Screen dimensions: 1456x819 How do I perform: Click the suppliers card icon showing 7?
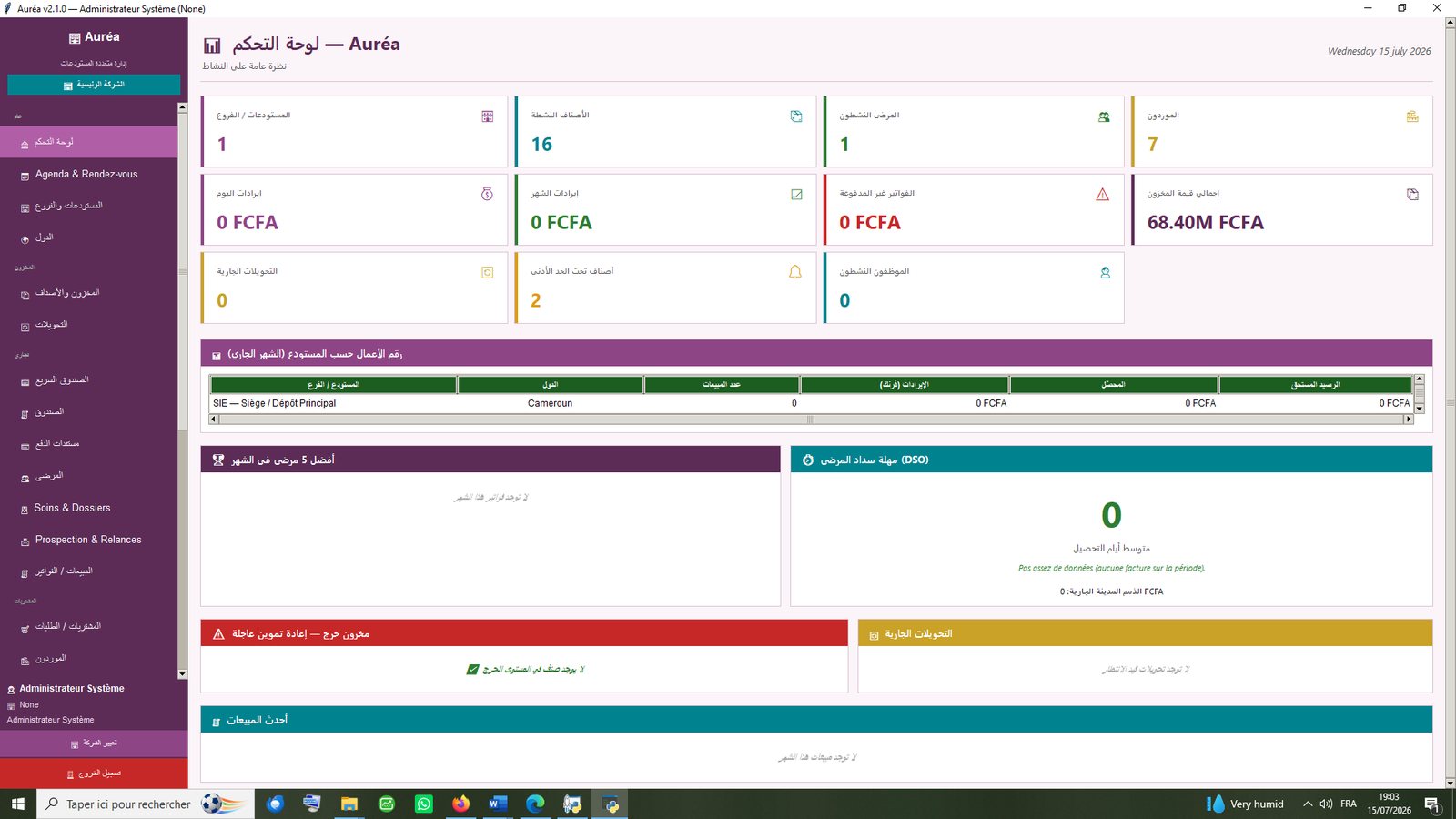(x=1412, y=116)
